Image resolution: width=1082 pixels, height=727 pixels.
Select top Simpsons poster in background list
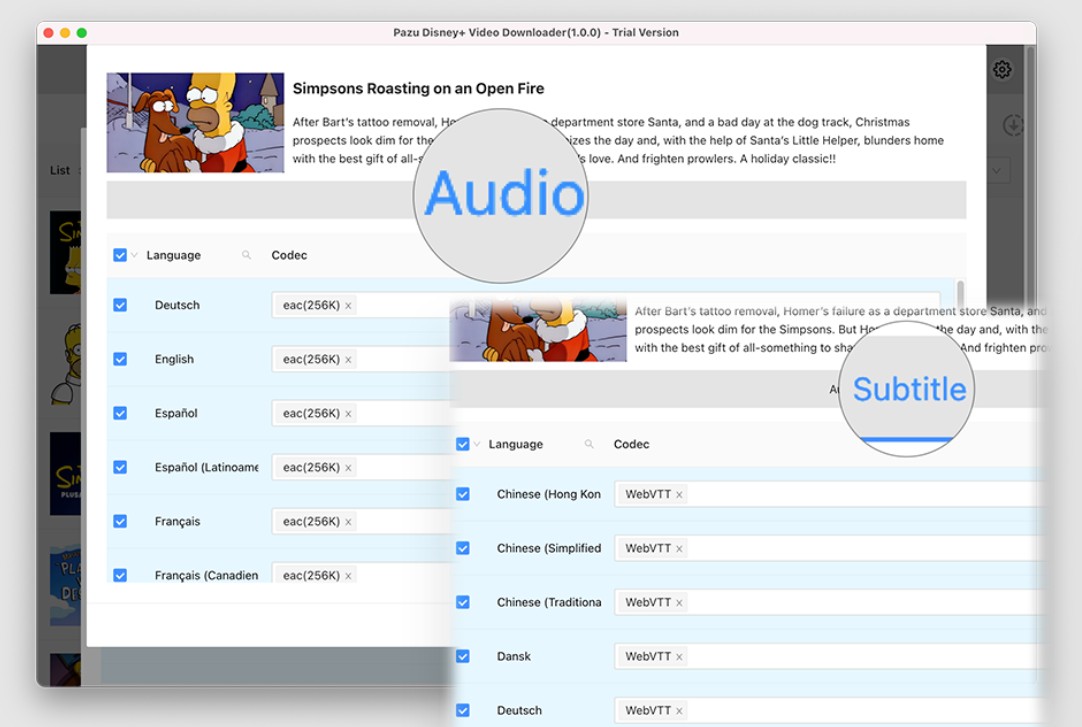(66, 252)
